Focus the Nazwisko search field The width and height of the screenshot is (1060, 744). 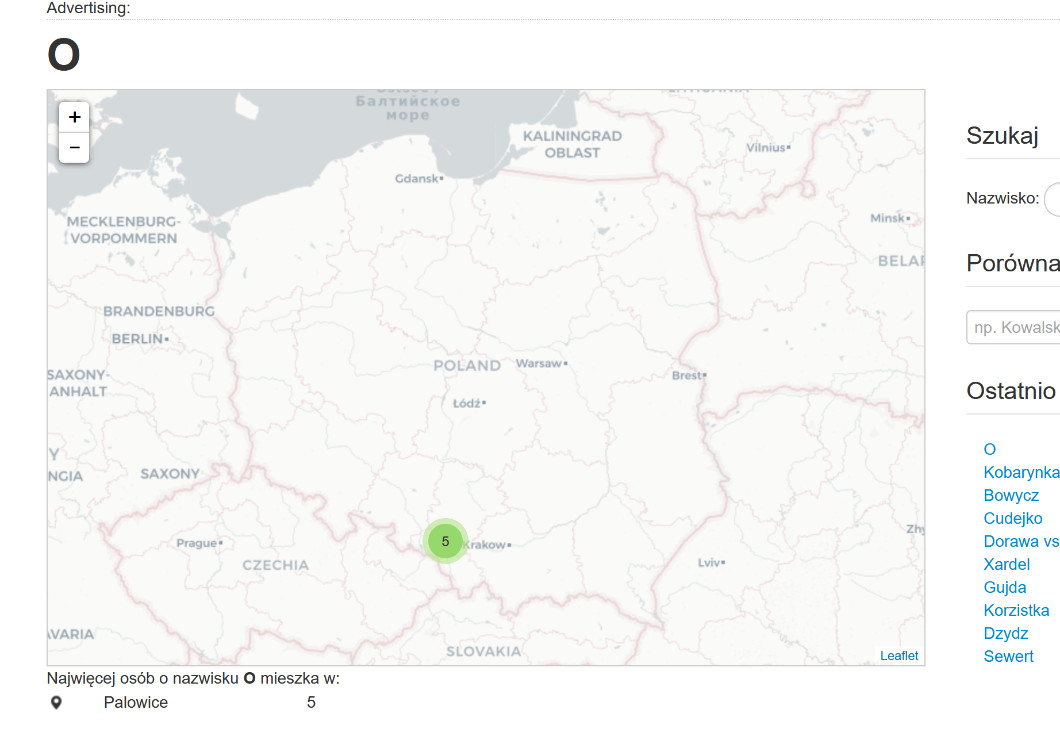point(1051,199)
